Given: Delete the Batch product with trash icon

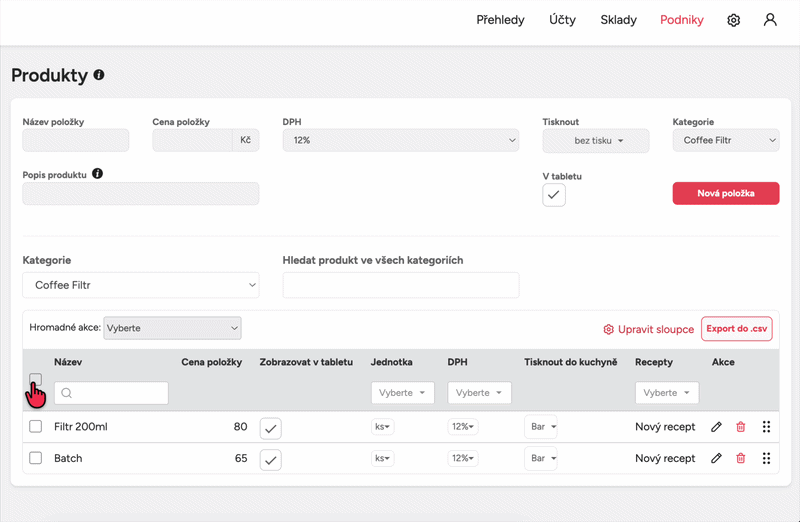Looking at the screenshot, I should [x=741, y=458].
